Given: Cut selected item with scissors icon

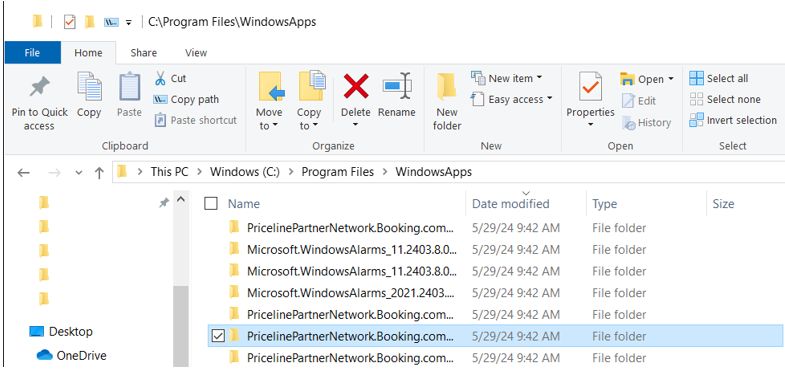Looking at the screenshot, I should coord(170,78).
